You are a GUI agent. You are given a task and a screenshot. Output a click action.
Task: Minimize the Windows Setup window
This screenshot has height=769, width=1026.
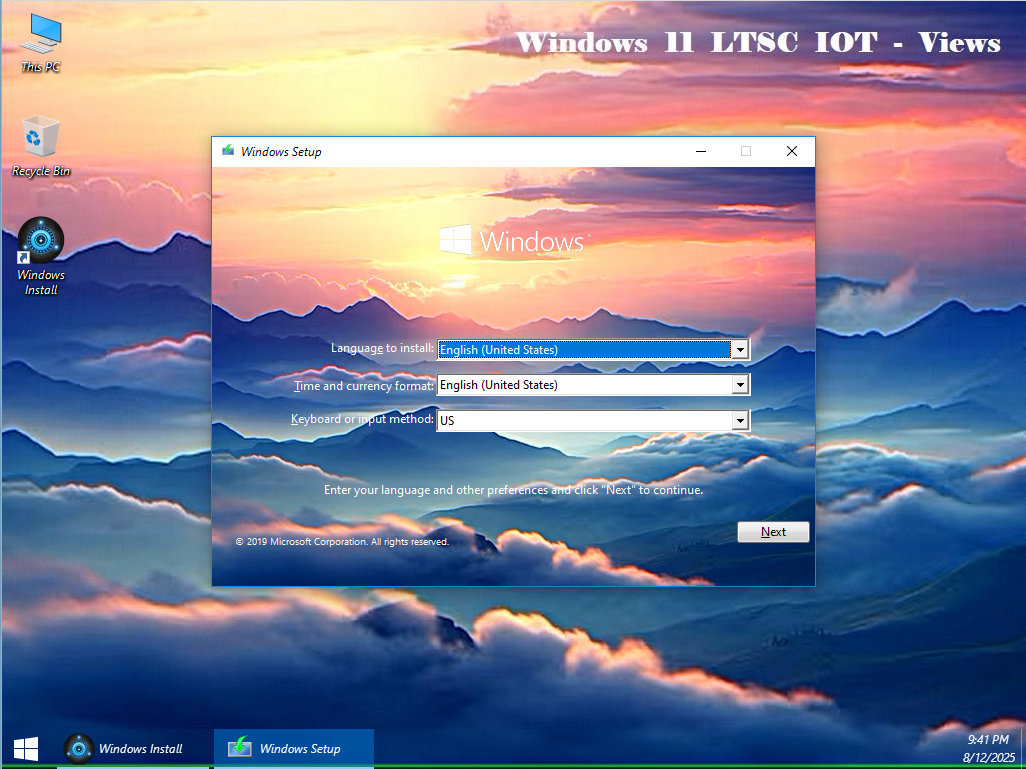[x=701, y=151]
